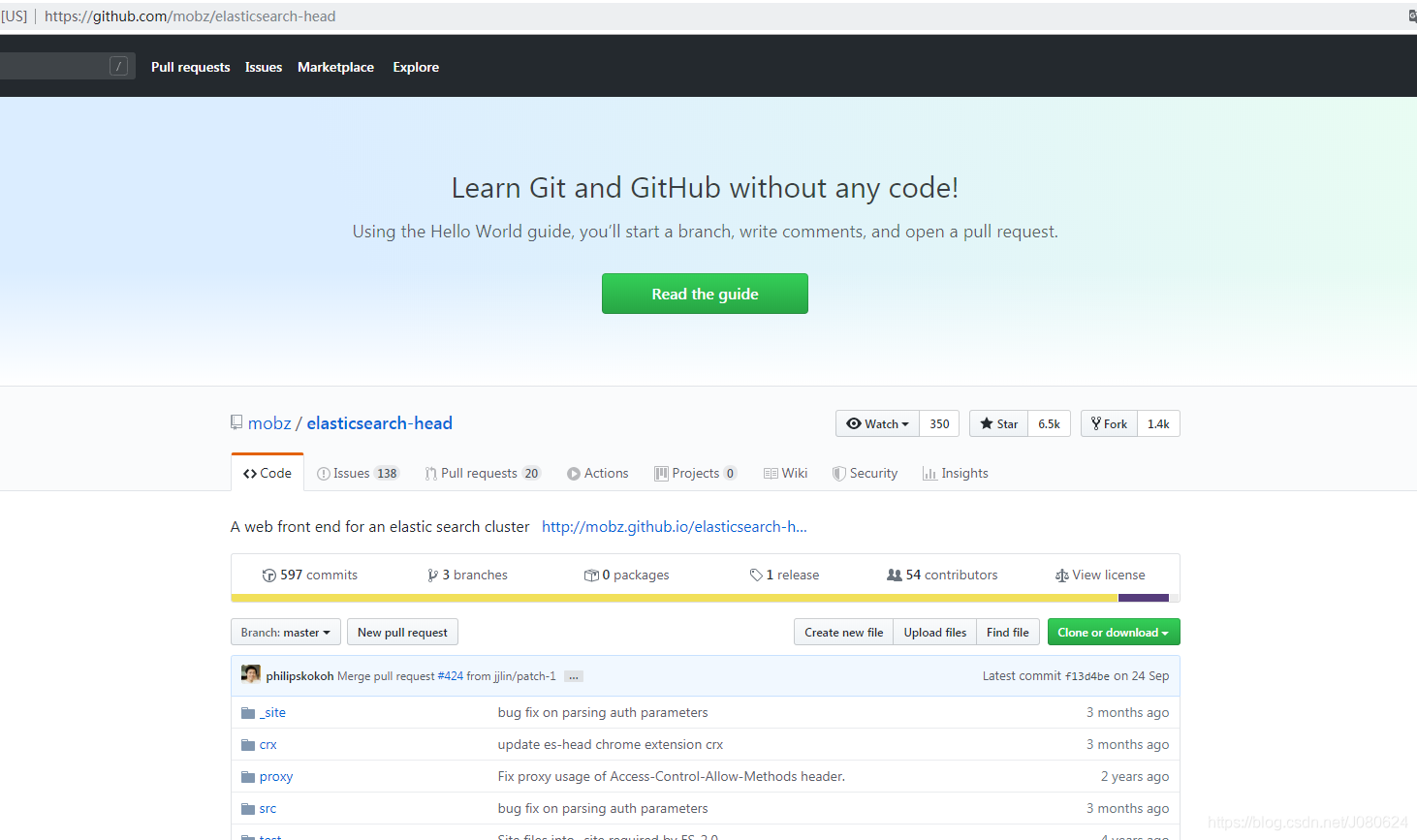Screen dimensions: 1417x840
Task: View the 3 branches link
Action: coord(467,576)
